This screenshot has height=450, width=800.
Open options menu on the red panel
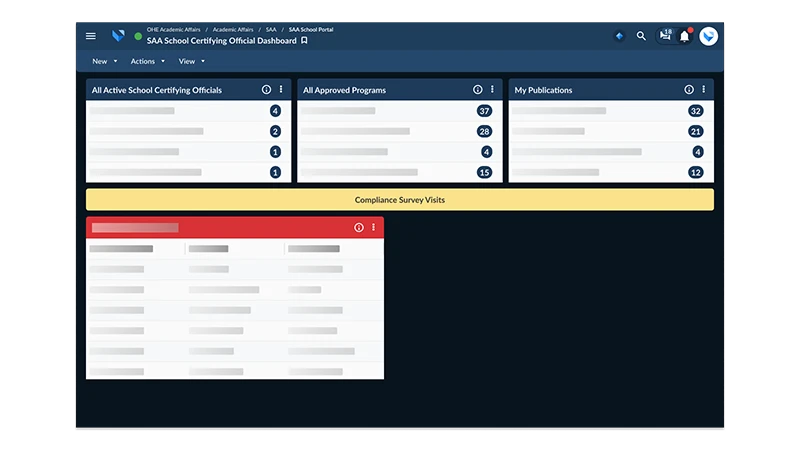coord(373,227)
